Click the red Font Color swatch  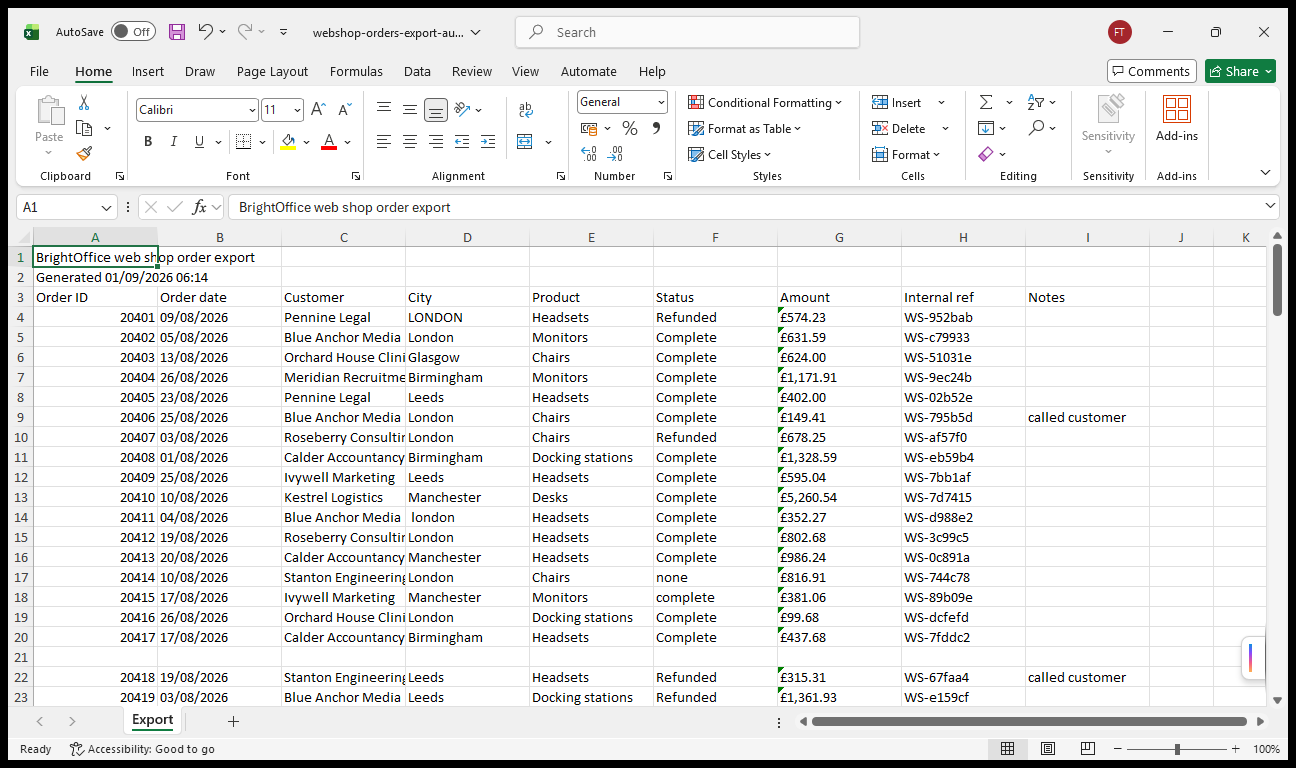click(x=328, y=142)
